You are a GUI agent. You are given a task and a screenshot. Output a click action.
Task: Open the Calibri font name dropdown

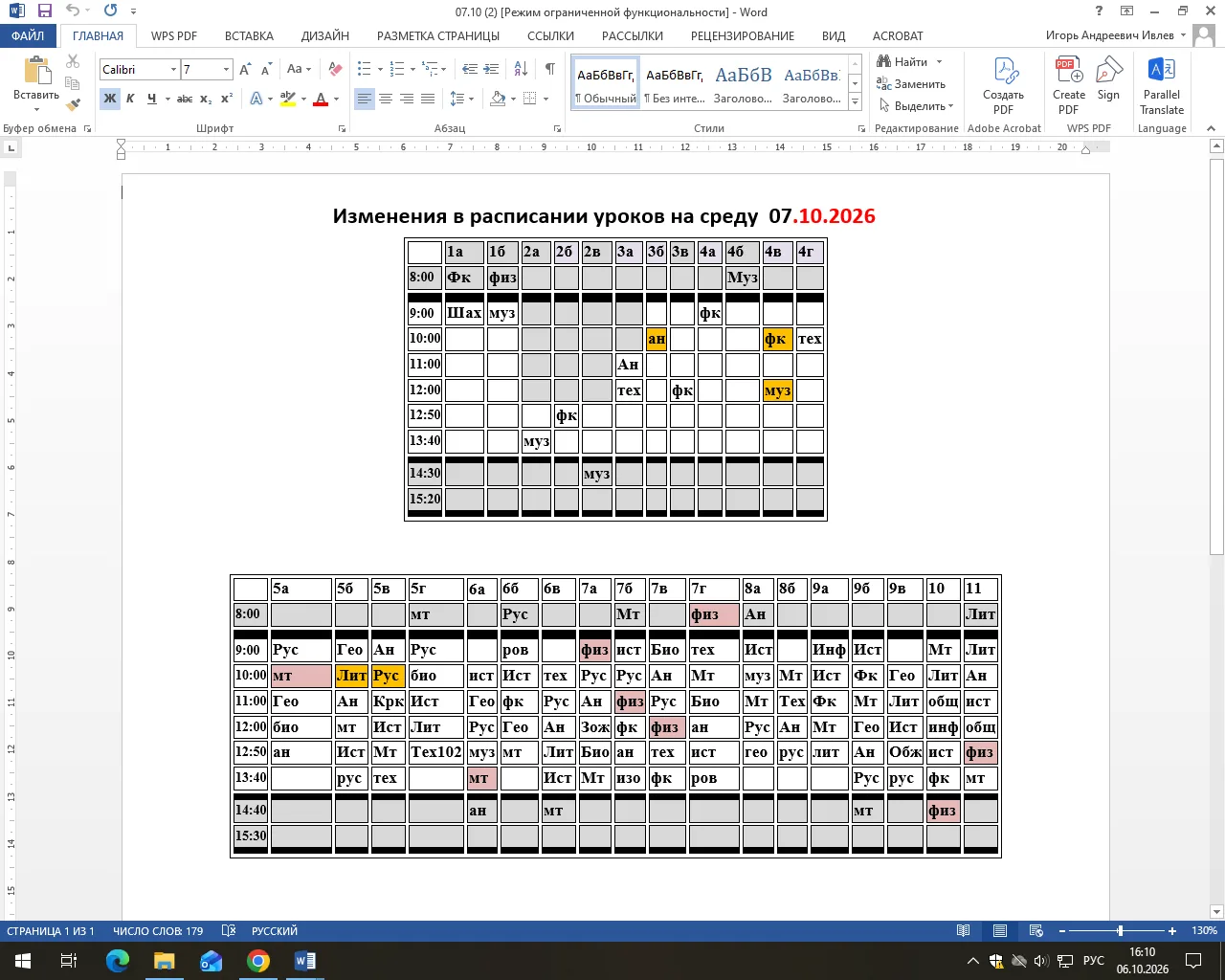tap(173, 70)
